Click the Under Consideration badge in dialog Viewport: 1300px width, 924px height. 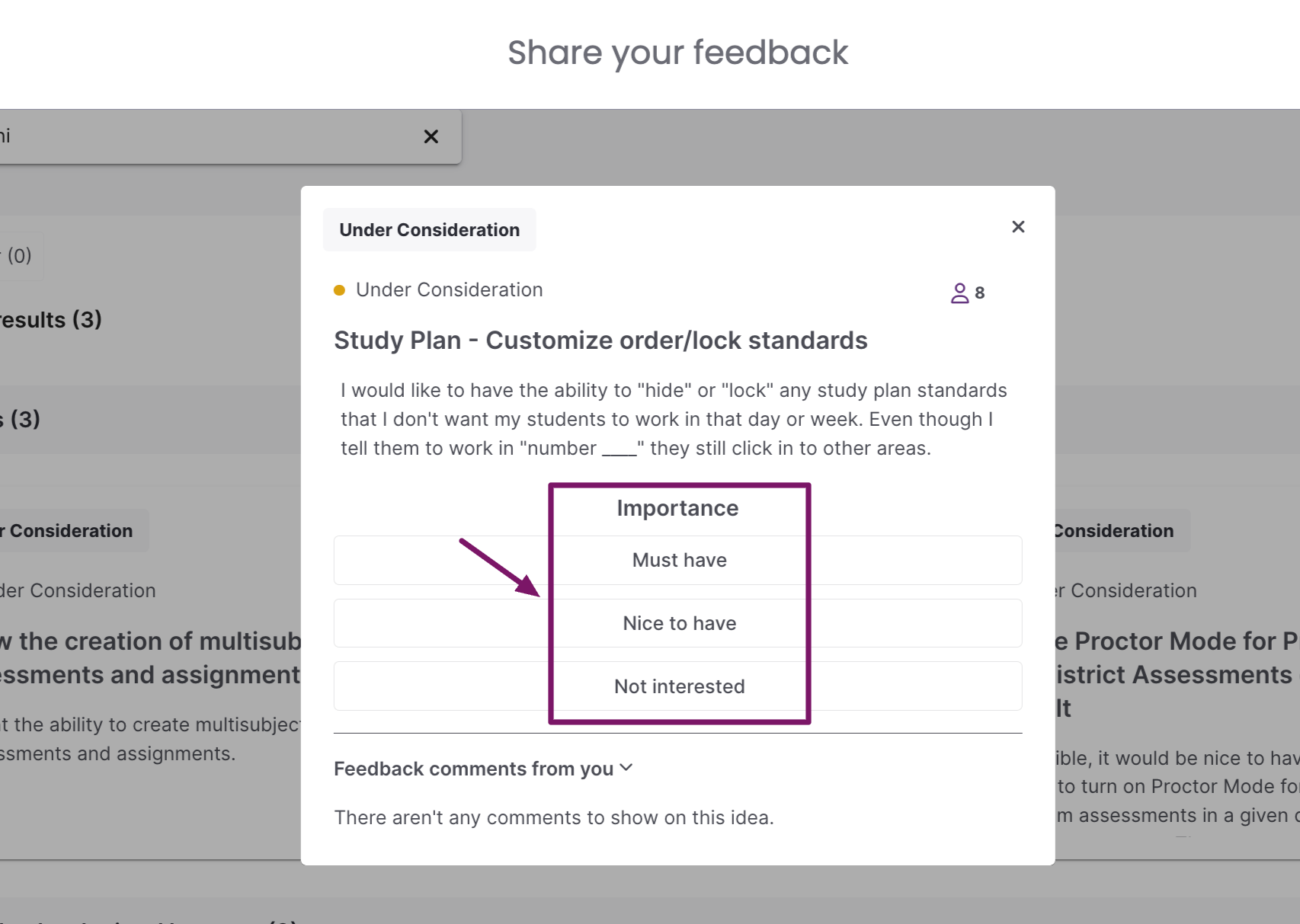(430, 229)
